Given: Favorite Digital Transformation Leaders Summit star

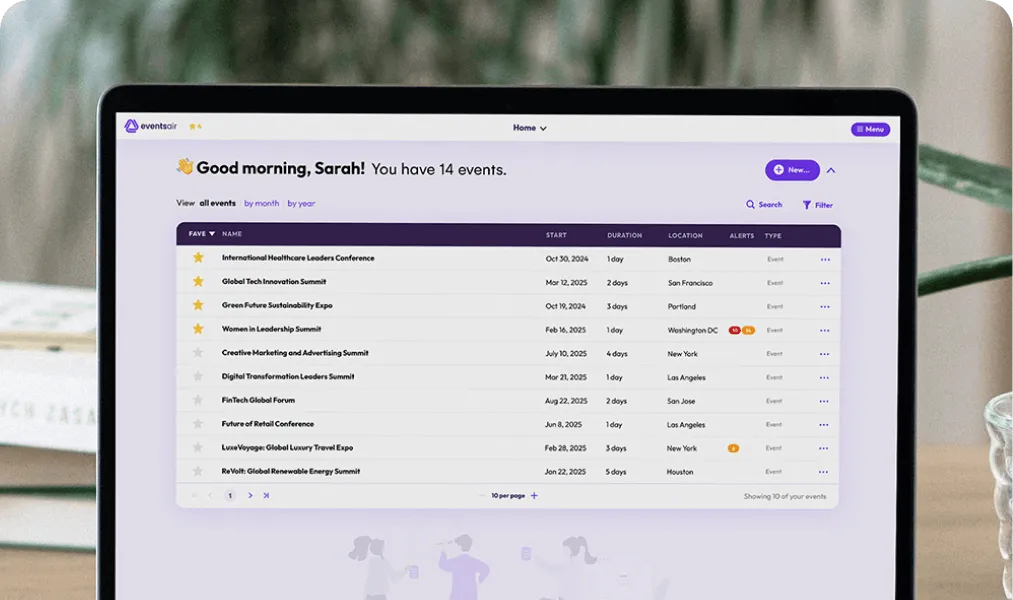Looking at the screenshot, I should point(198,376).
